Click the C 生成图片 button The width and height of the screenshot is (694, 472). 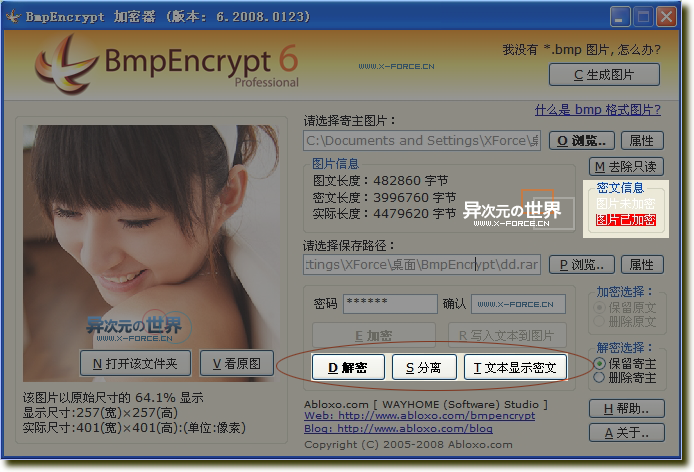pos(604,74)
